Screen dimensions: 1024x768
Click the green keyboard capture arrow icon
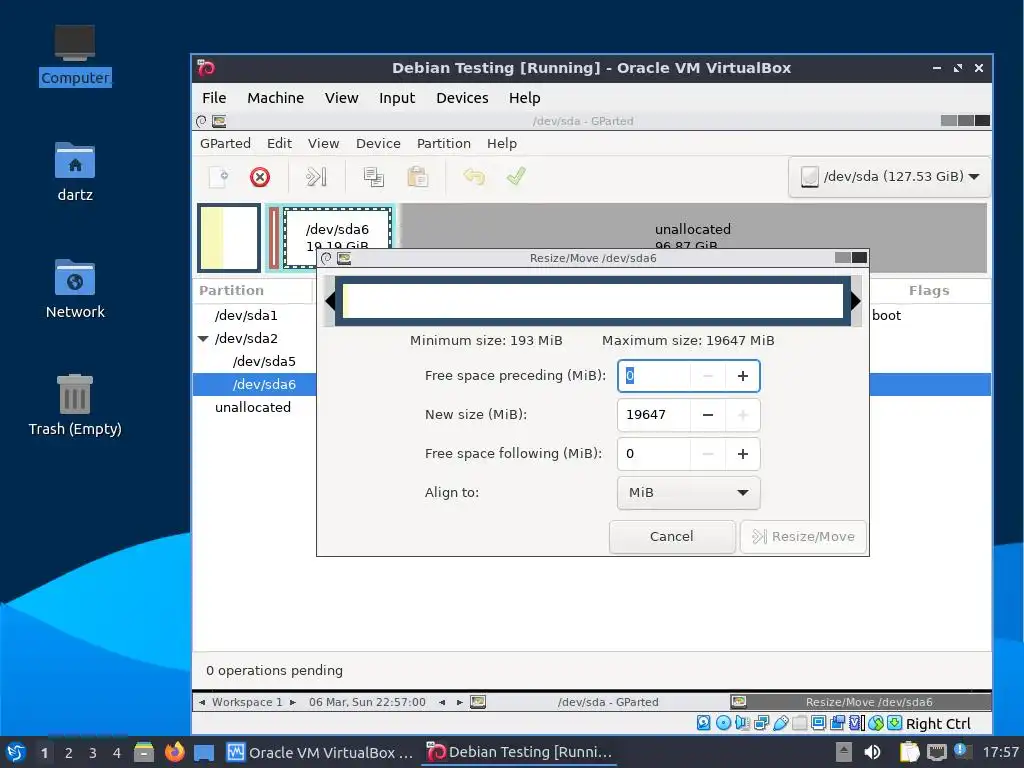tap(895, 723)
